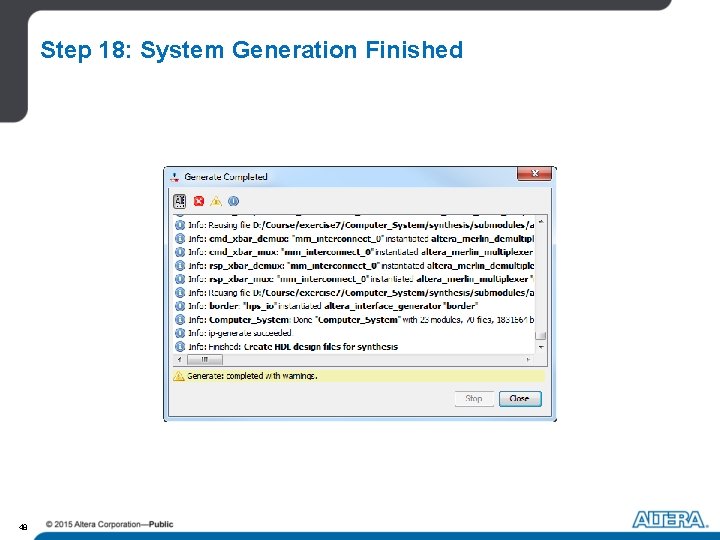Select the cmd_xbar_demux info message
This screenshot has height=540, width=720.
coord(354,239)
